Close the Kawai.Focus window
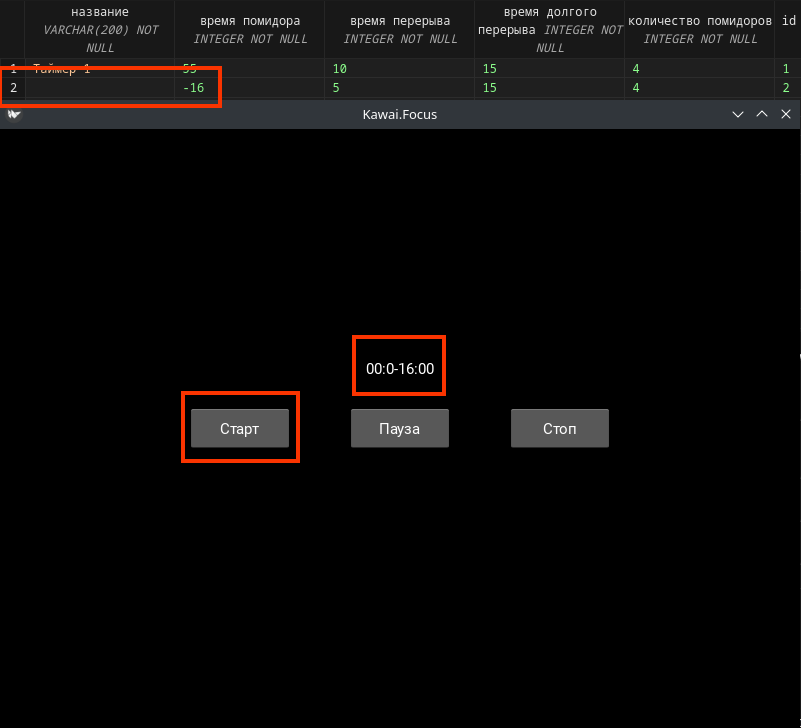801x728 pixels. 785,114
